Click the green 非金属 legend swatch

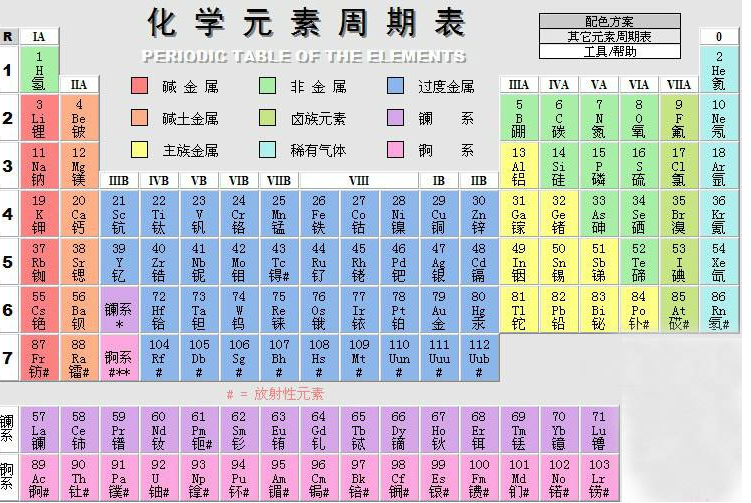tap(267, 86)
